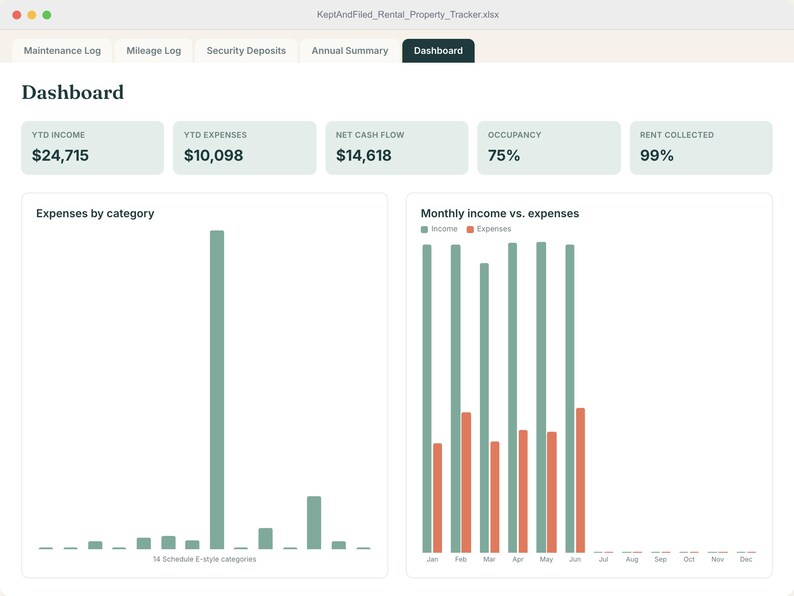
Task: Click the Occupancy value 75%
Action: point(504,155)
